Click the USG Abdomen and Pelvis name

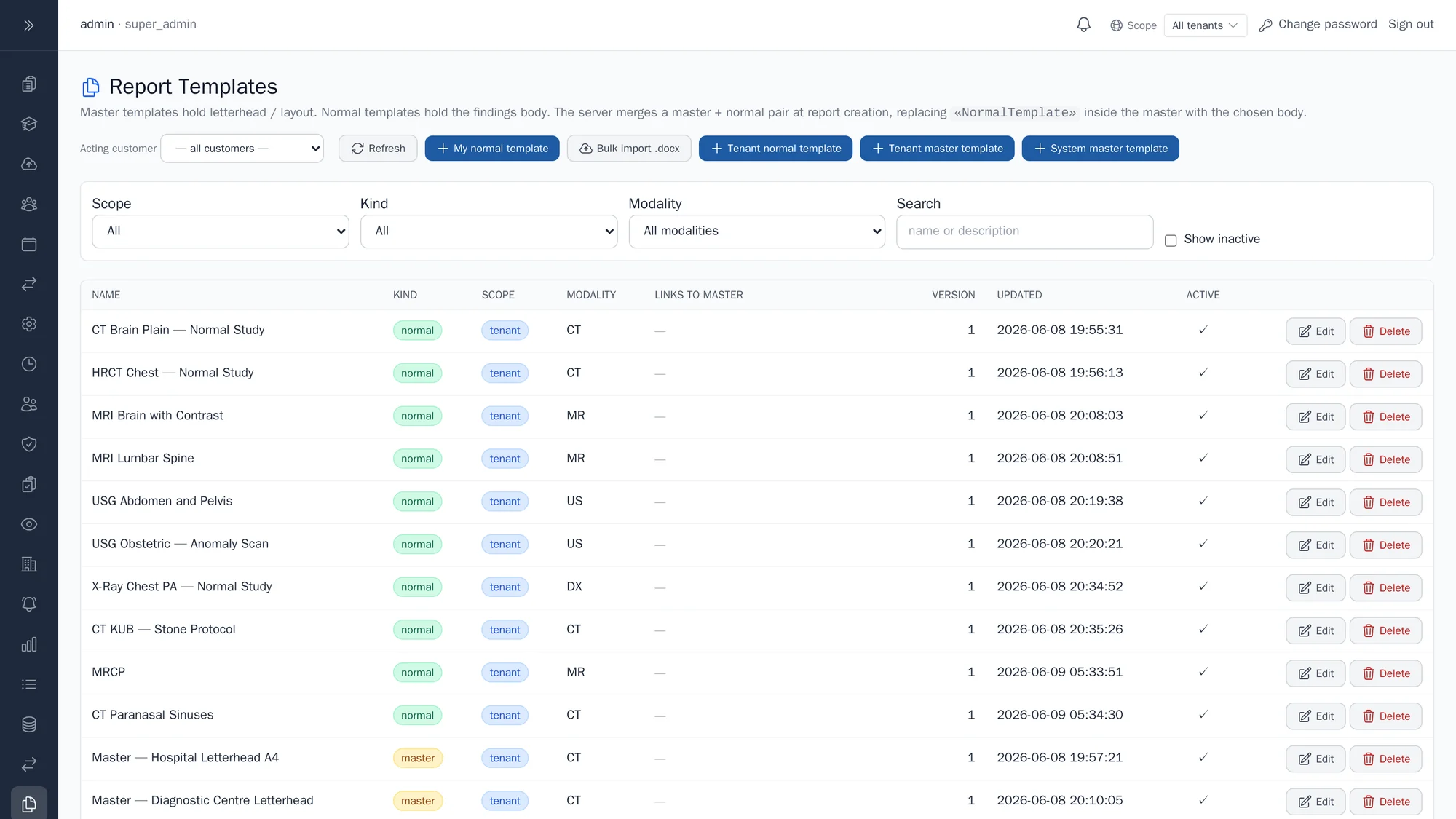tap(162, 501)
